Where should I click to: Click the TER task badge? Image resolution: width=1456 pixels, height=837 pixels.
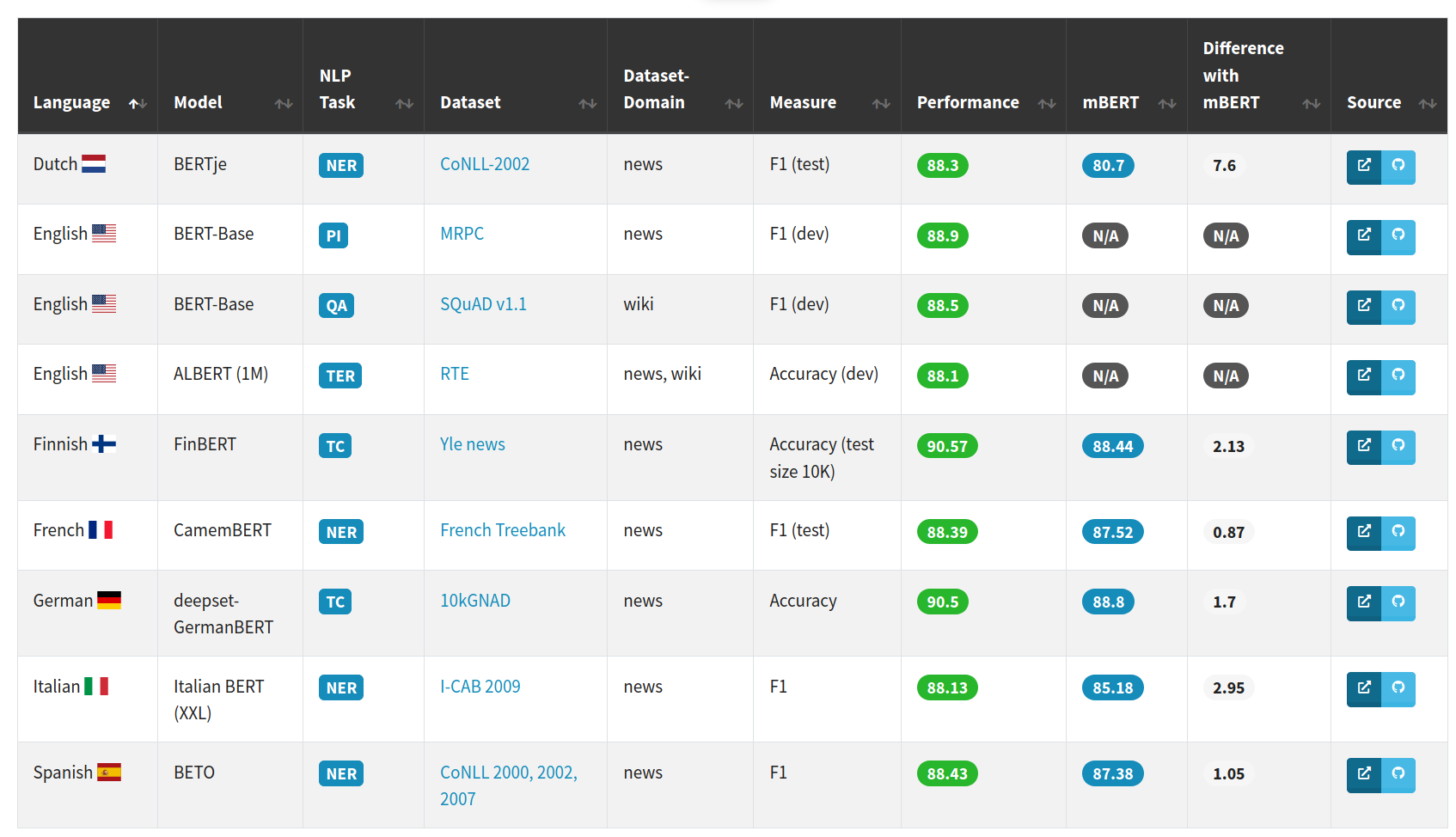click(340, 376)
